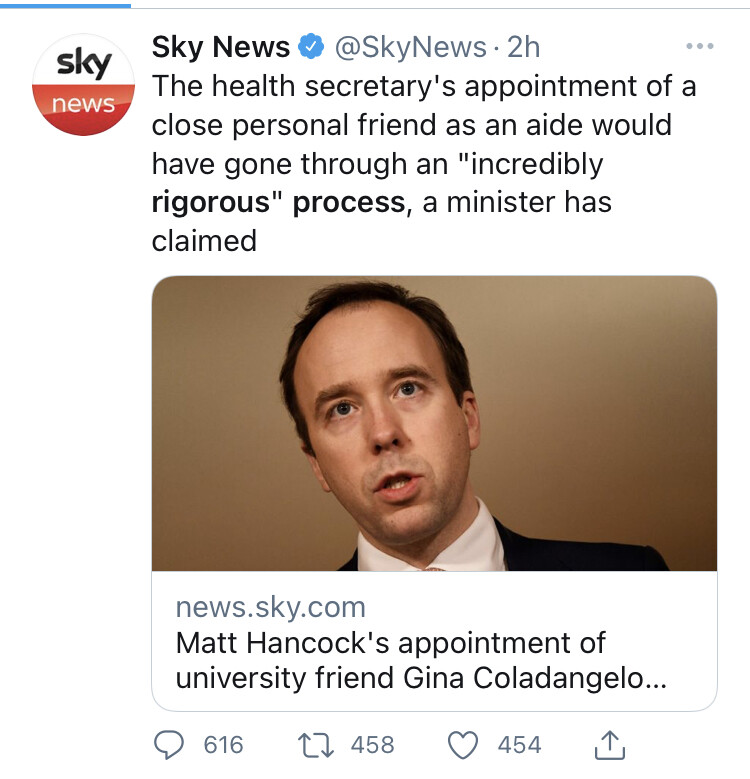View the 458 retweets count

tap(373, 745)
